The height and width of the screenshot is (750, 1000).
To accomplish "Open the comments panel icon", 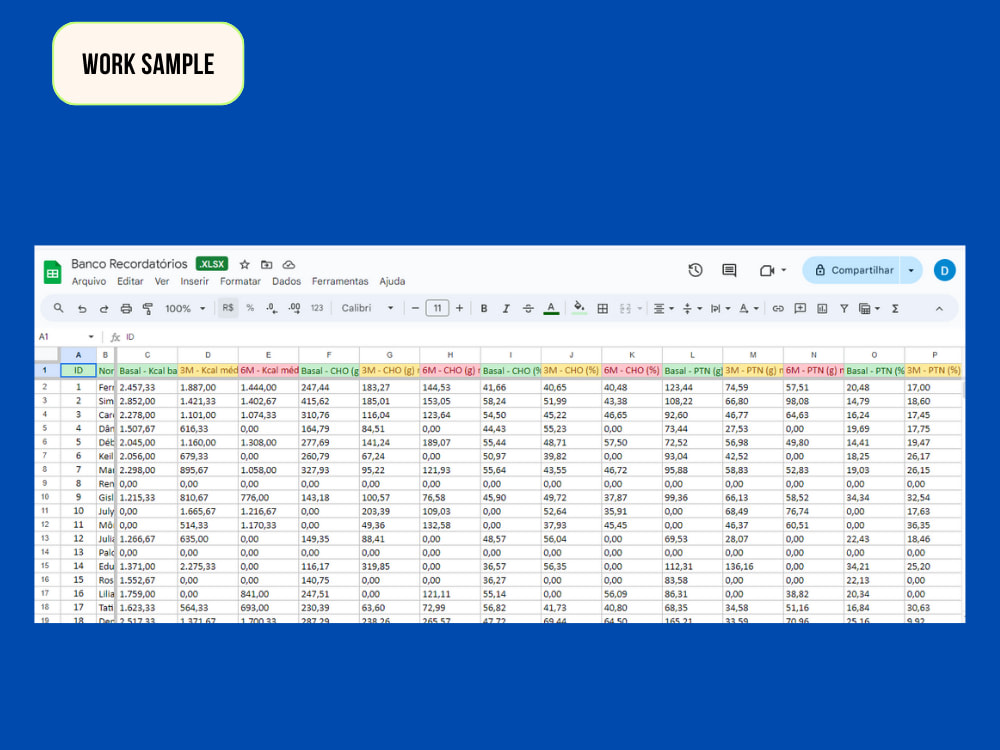I will [x=729, y=270].
